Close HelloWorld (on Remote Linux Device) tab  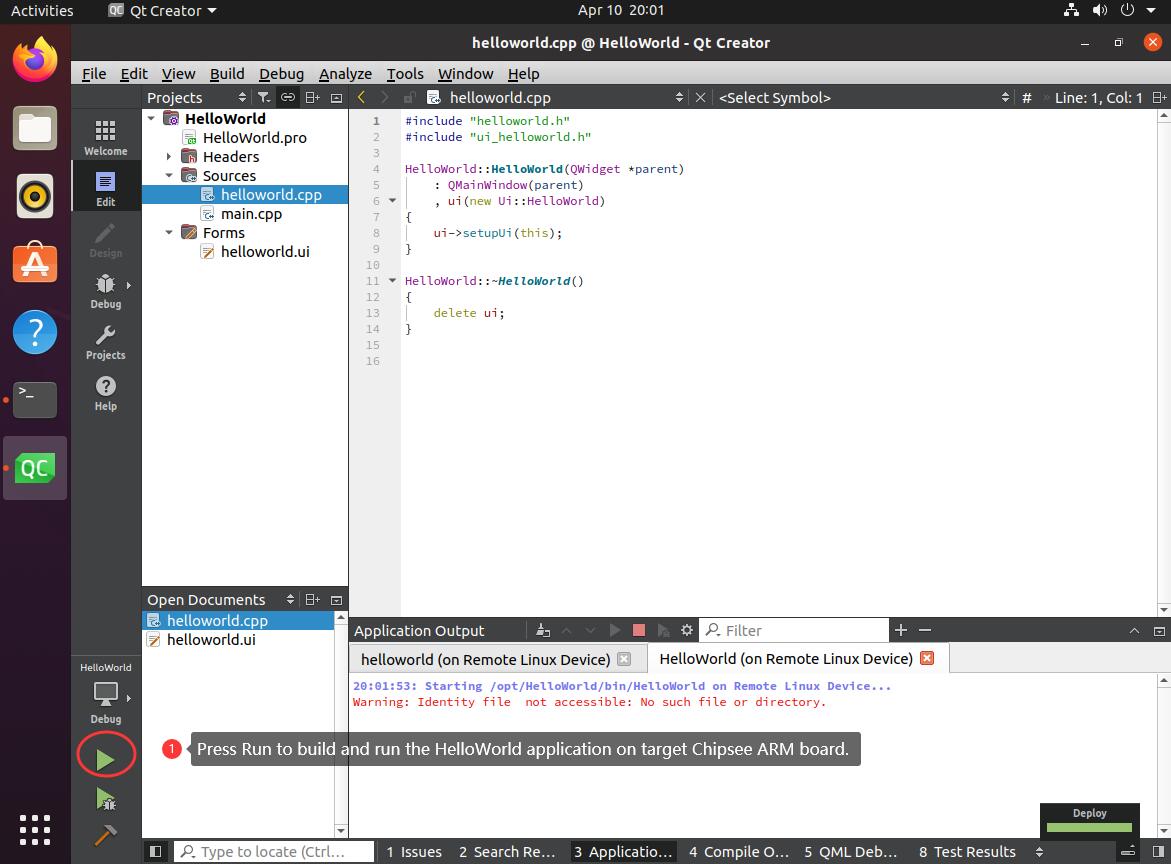point(927,658)
